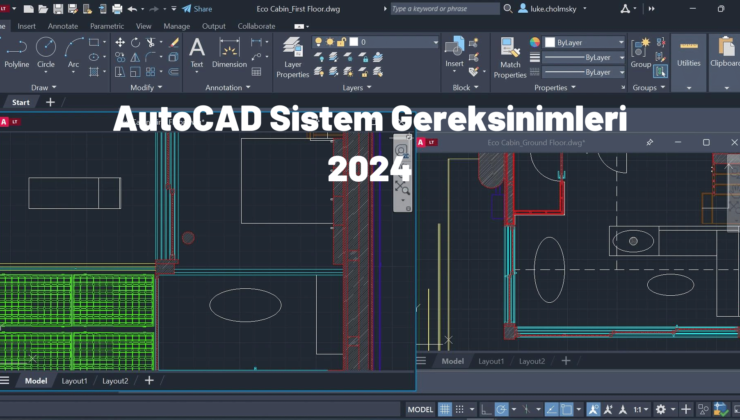This screenshot has width=740, height=420.
Task: Click the MODEL button in status bar
Action: pyautogui.click(x=420, y=409)
